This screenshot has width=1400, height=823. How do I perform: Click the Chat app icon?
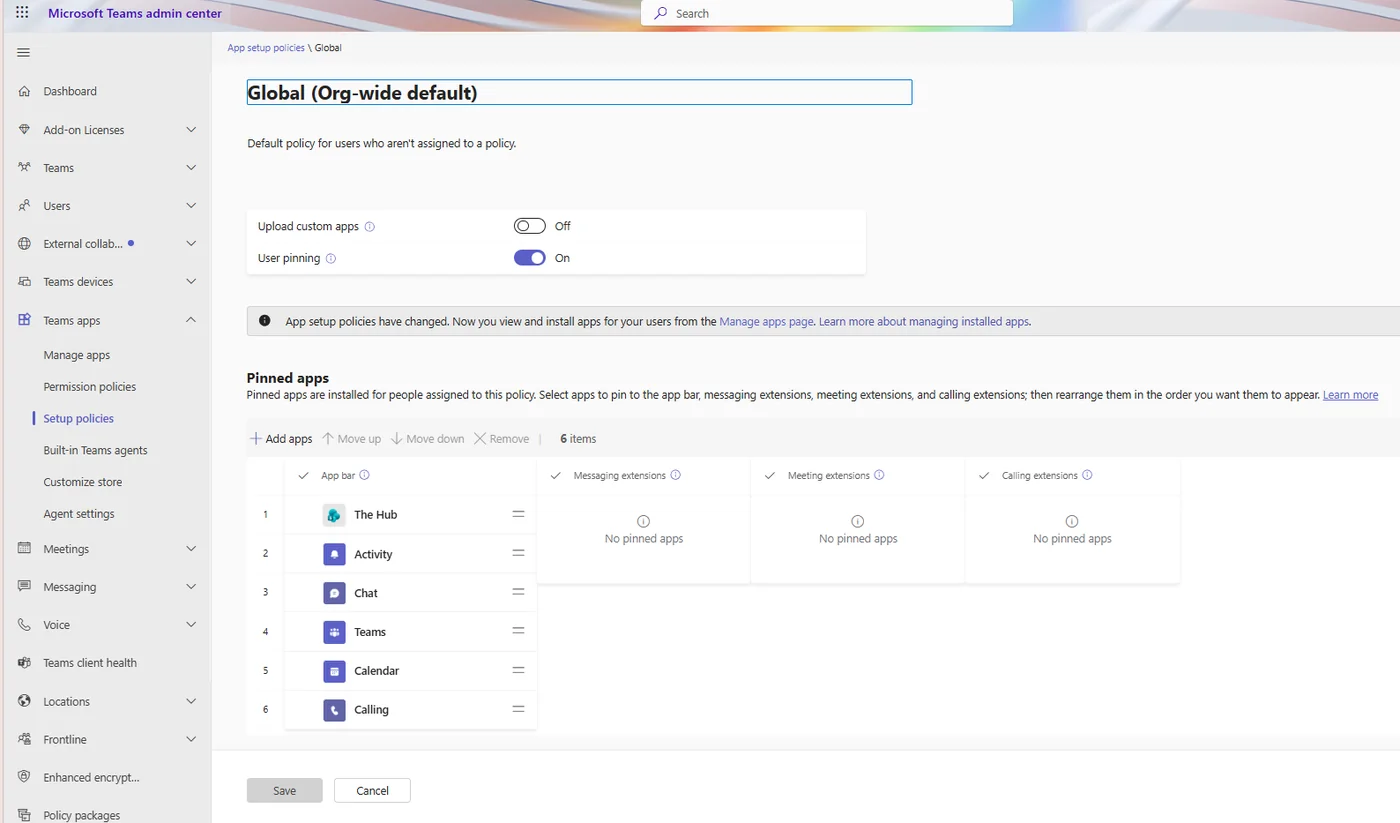pos(334,593)
